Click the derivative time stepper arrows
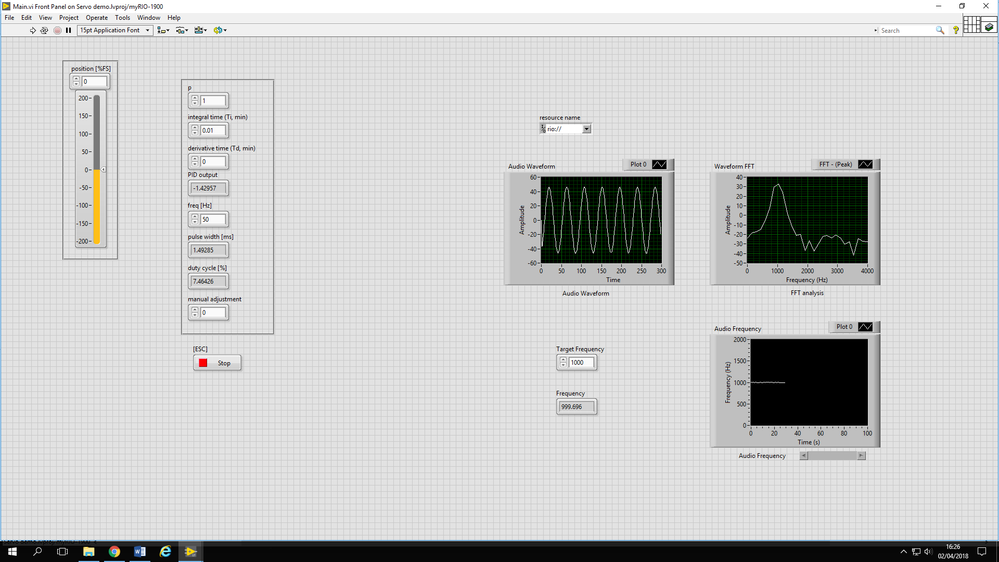Image resolution: width=999 pixels, height=562 pixels. click(194, 161)
